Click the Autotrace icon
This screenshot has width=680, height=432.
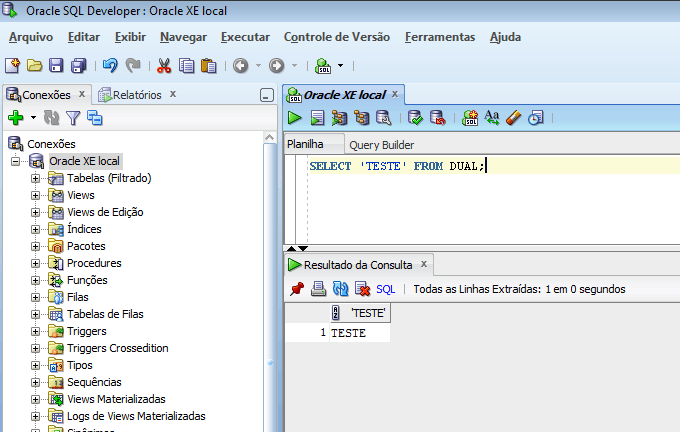[339, 118]
